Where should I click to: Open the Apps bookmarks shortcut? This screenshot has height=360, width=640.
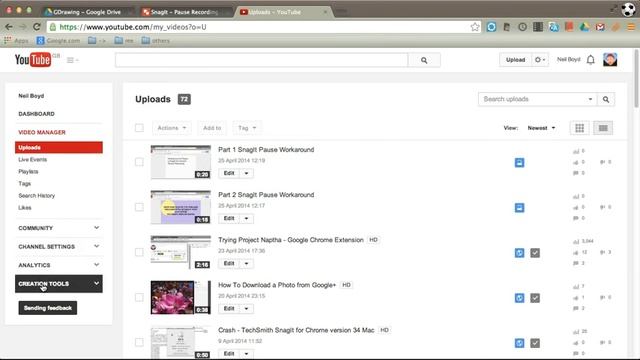tap(16, 40)
